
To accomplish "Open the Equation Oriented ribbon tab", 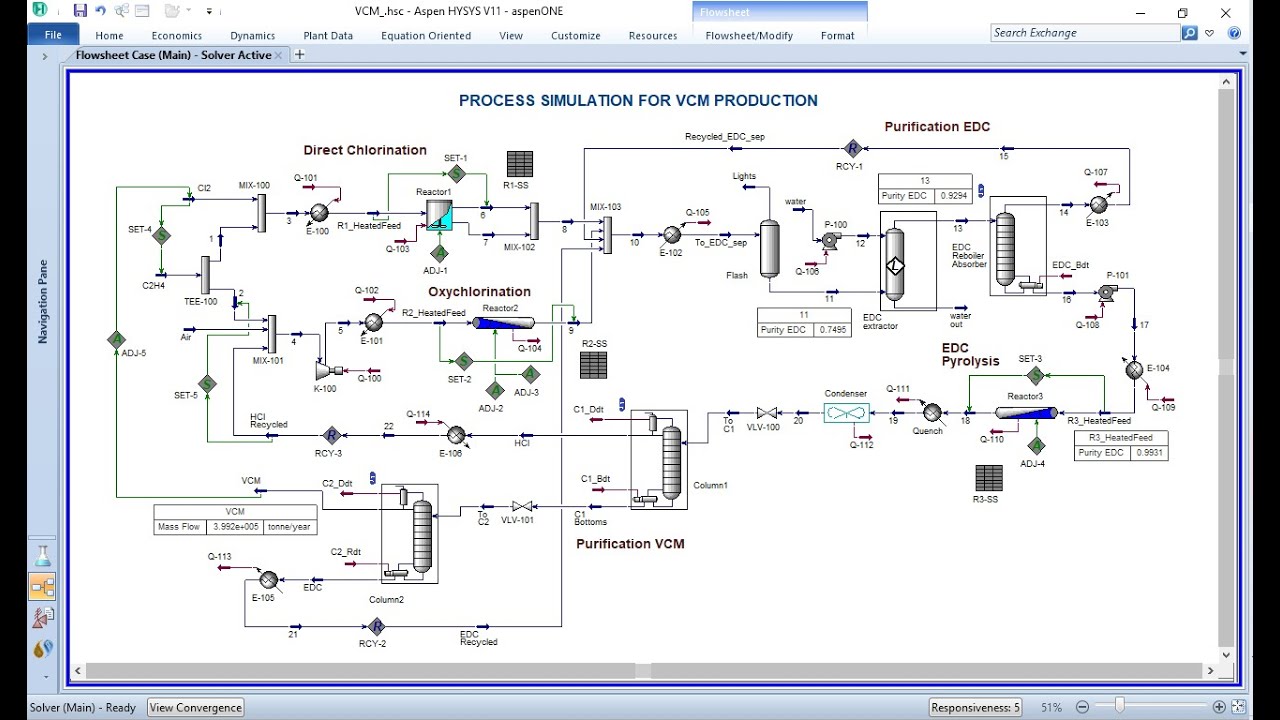I will coord(426,35).
